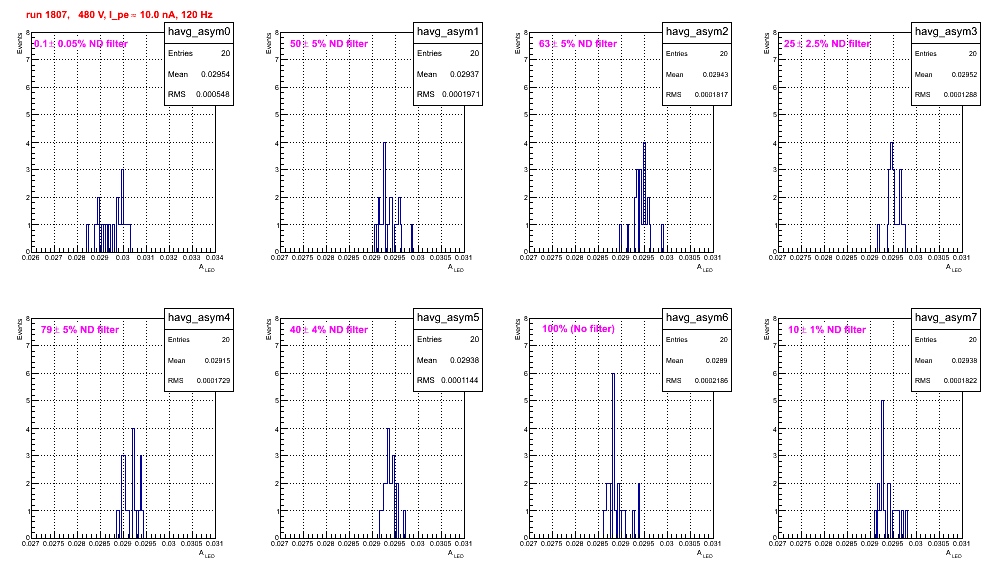
Task: Click the Entries 20 row in havg_asym0 stats
Action: [199, 53]
